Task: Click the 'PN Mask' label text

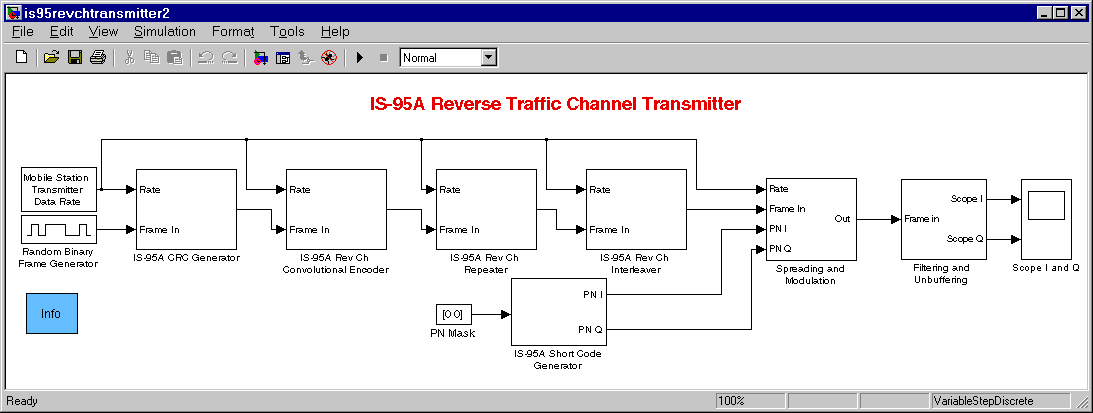Action: pos(452,333)
